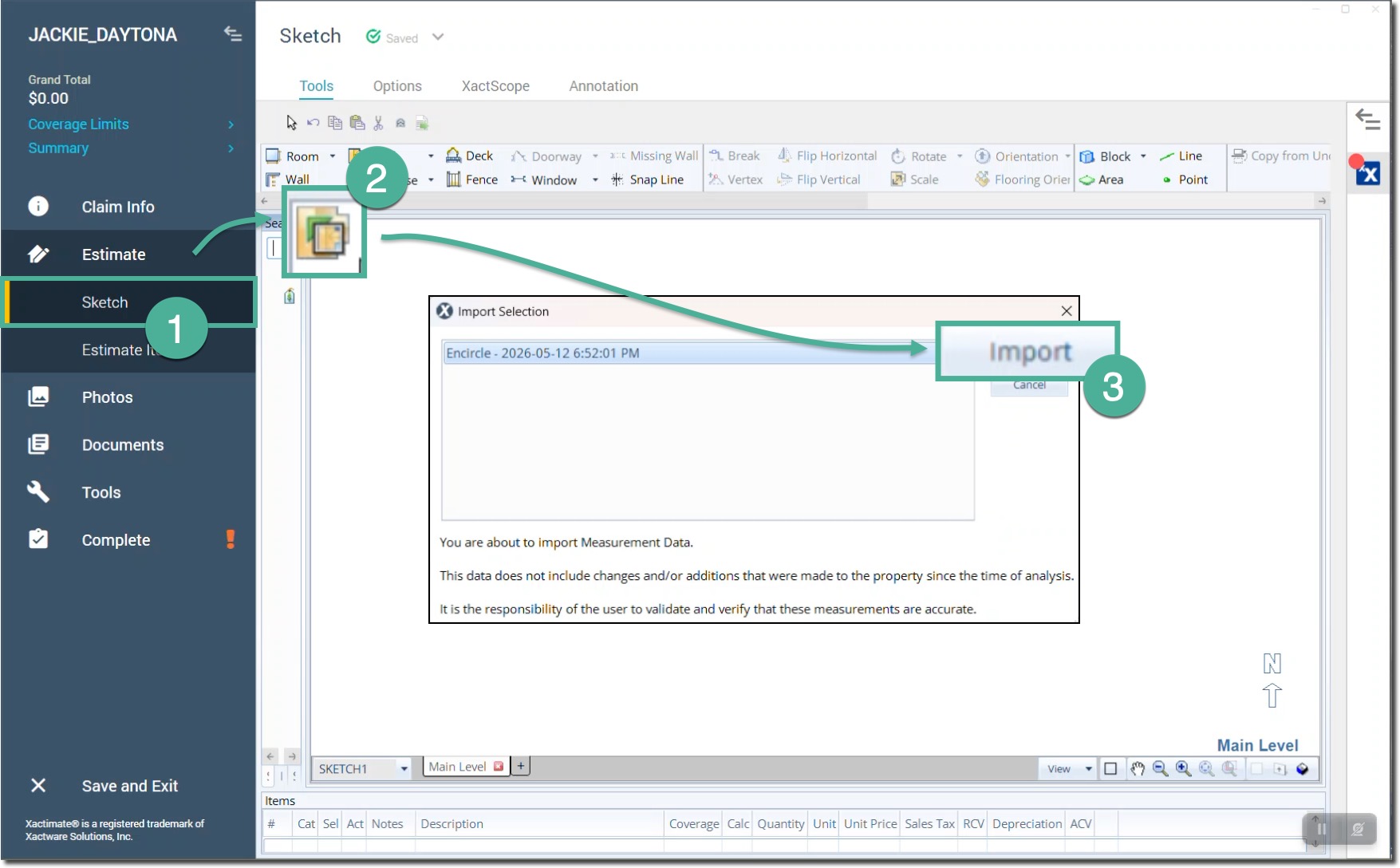The image size is (1400, 868).
Task: Open the Room tool dropdown arrow
Action: coord(333,156)
